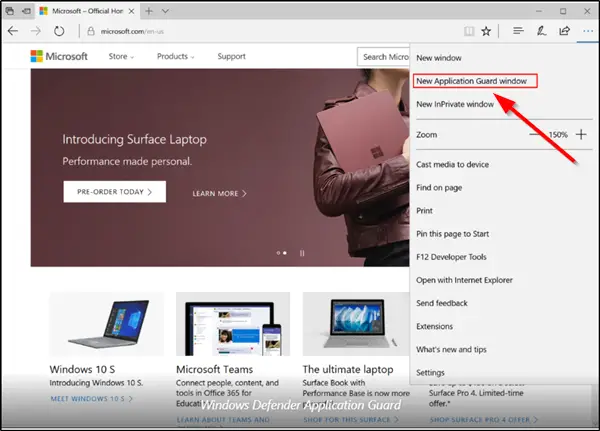
Task: Click Introducing Surface Laptop heading
Action: 134,139
